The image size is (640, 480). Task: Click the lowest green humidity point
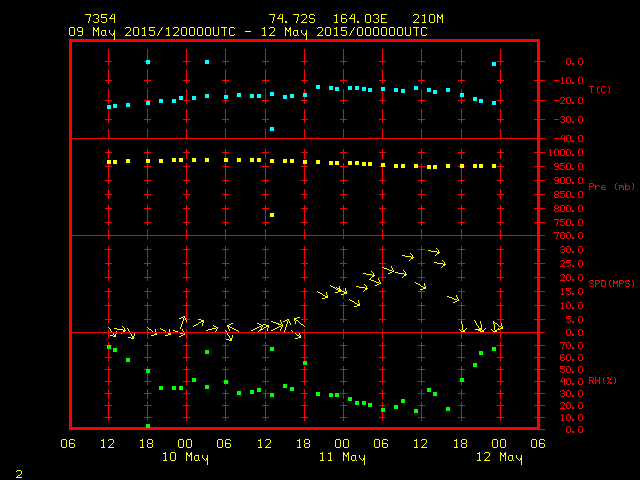tap(148, 426)
